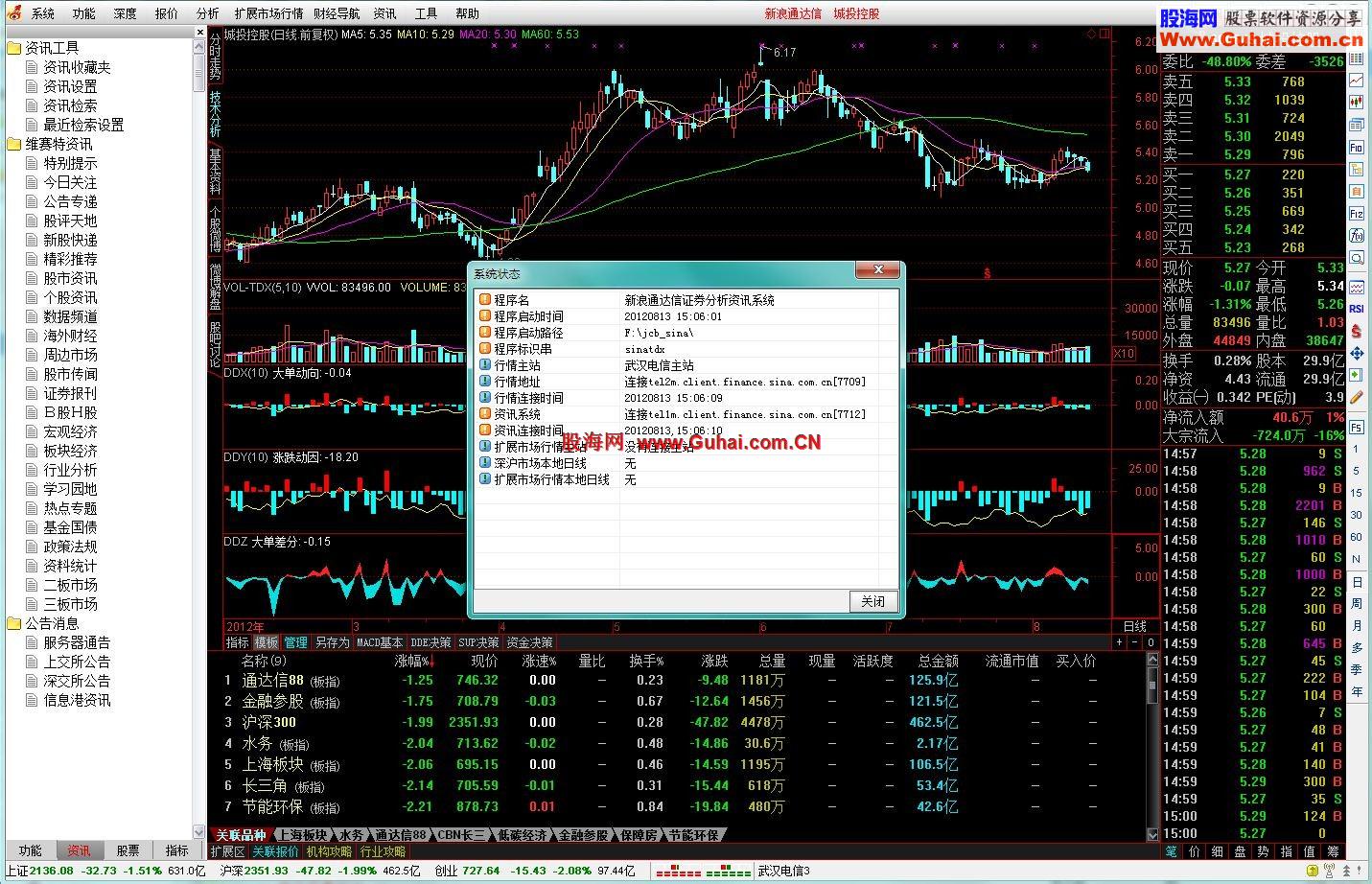Collapse the 公告消息 folder

coord(52,623)
